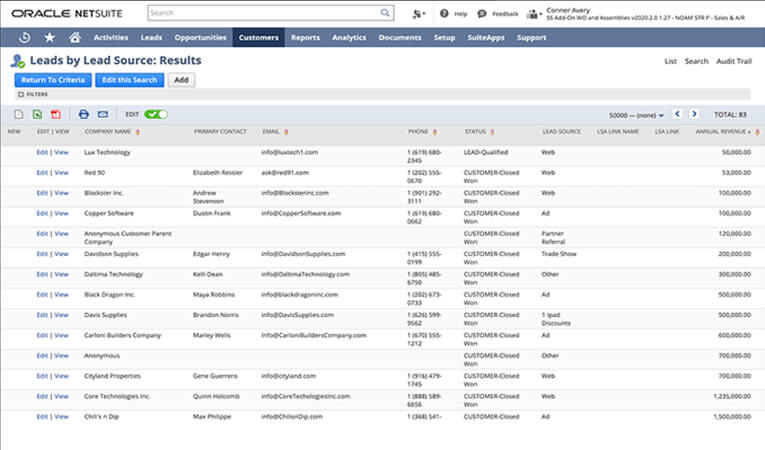Viewport: 765px width, 450px height.
Task: Open the page range dropdown
Action: pos(636,115)
